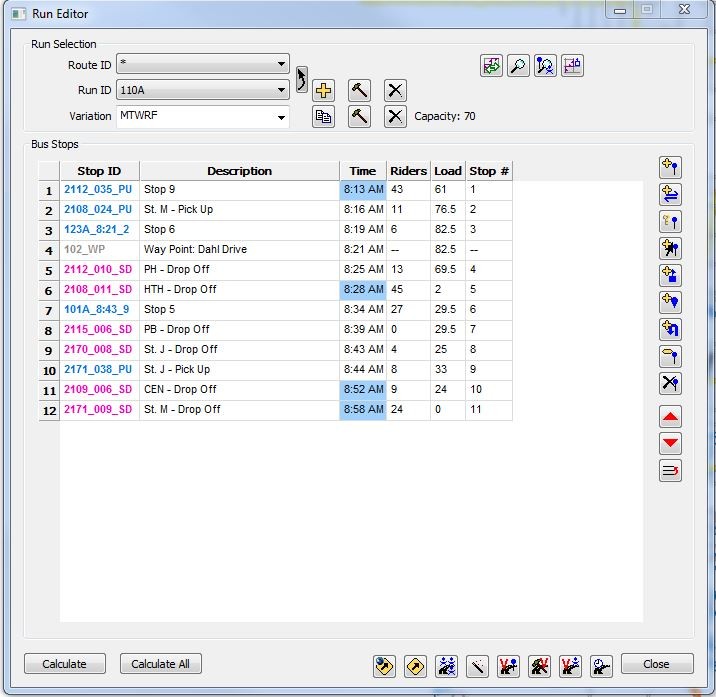Click the Time column header
The image size is (716, 697).
(x=363, y=171)
